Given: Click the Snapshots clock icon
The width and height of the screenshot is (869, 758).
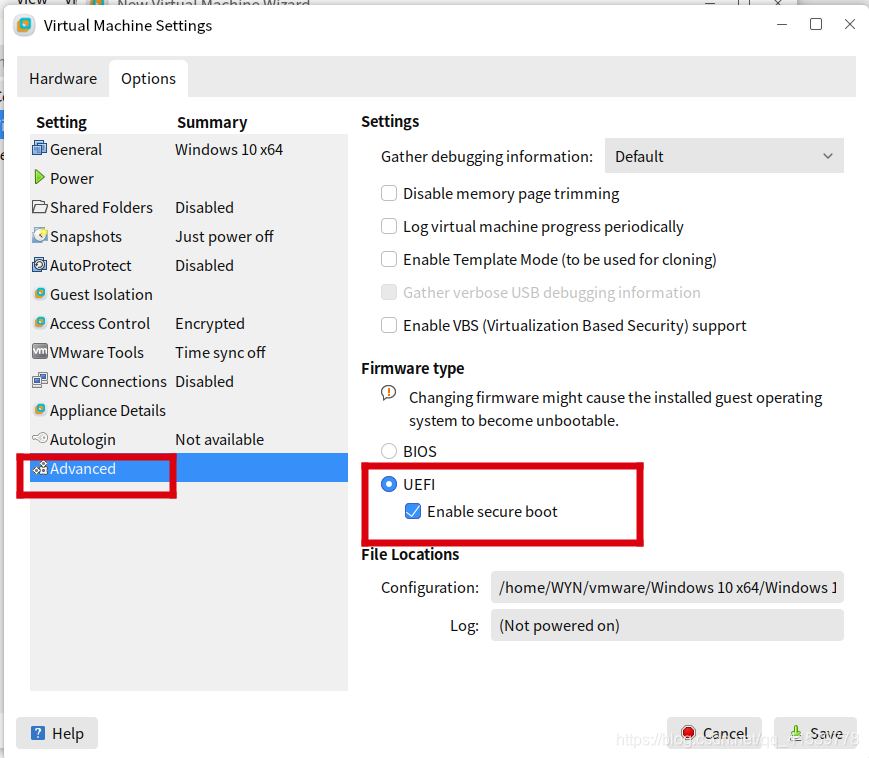Looking at the screenshot, I should (x=40, y=235).
